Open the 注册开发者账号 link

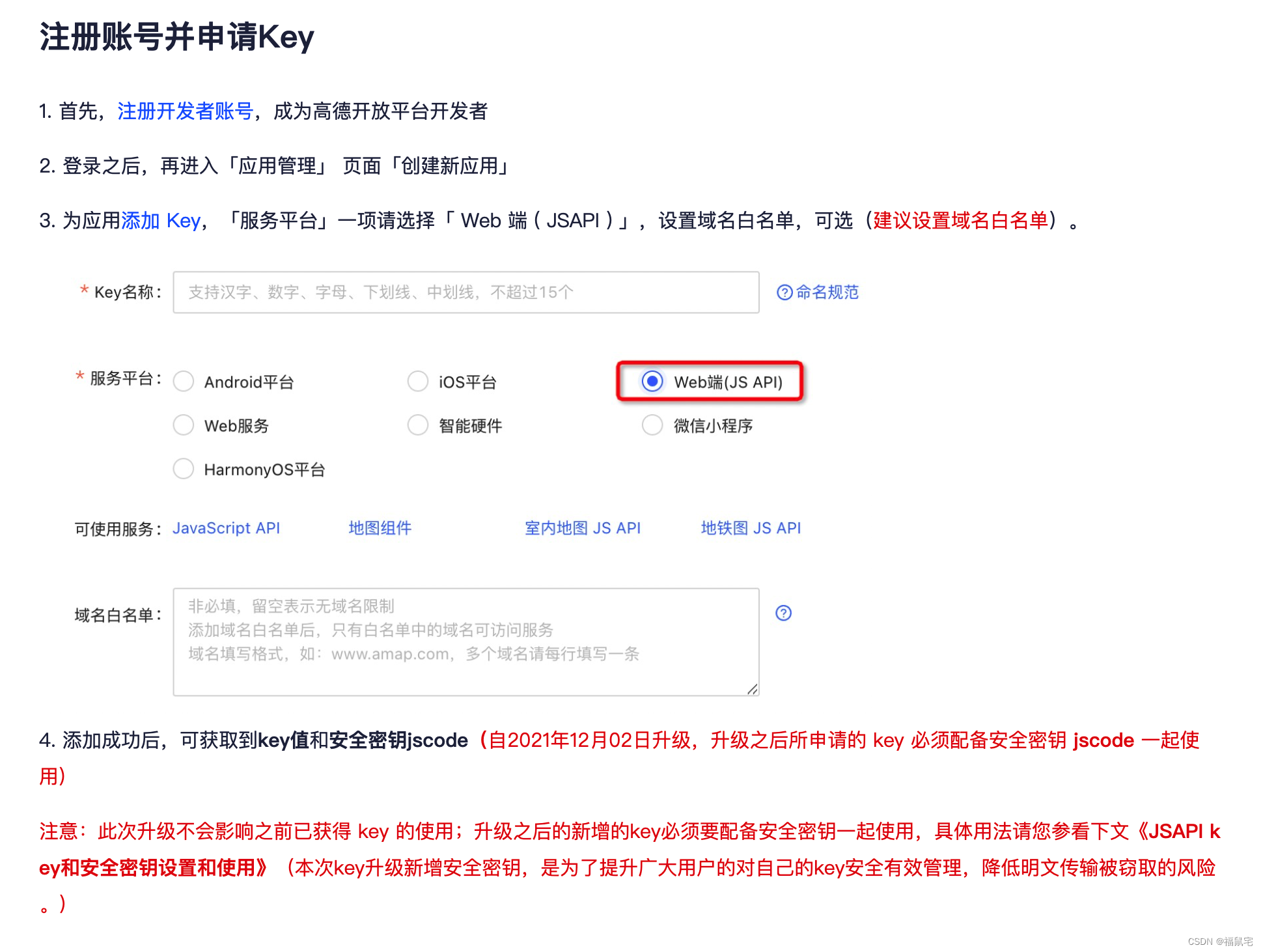point(185,111)
